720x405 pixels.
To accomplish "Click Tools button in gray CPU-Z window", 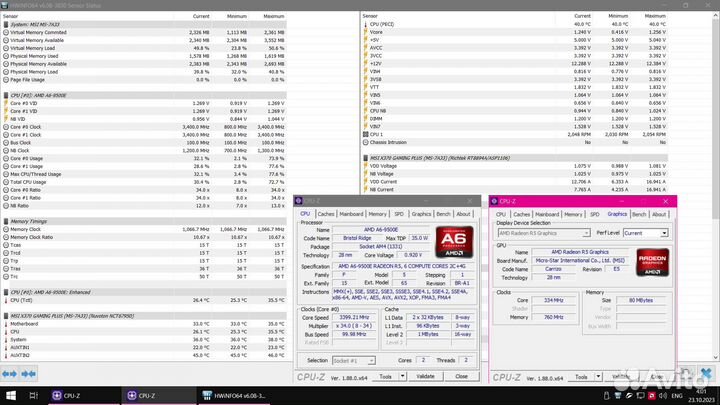I will pos(385,376).
